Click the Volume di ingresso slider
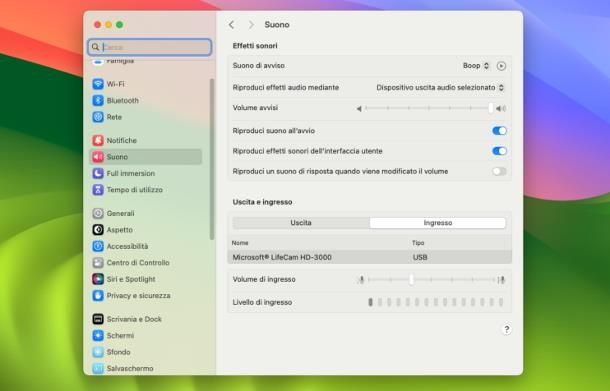 click(x=431, y=279)
